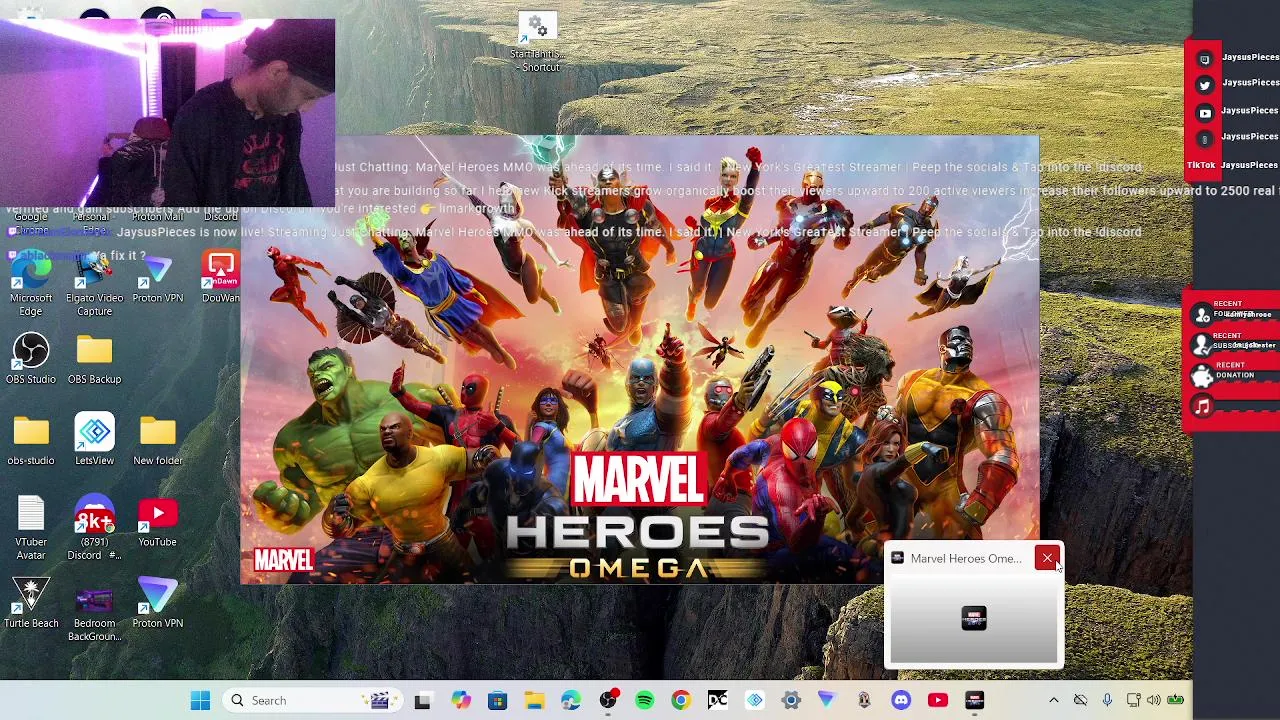This screenshot has height=720, width=1280.
Task: Open the StartTaht shortcut on desktop
Action: (x=538, y=43)
